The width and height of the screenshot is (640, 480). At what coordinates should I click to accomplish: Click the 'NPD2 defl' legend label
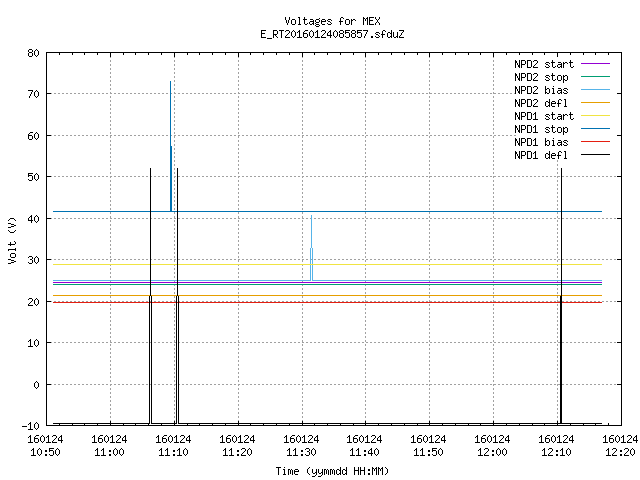(541, 103)
